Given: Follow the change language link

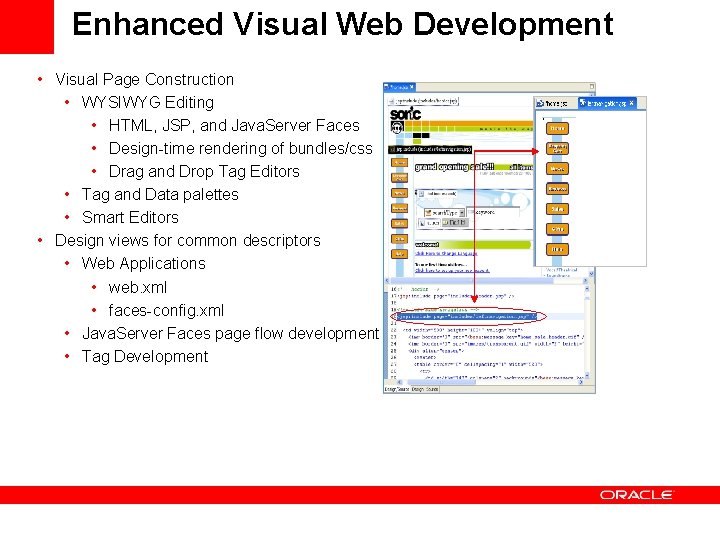Looking at the screenshot, I should tap(446, 253).
